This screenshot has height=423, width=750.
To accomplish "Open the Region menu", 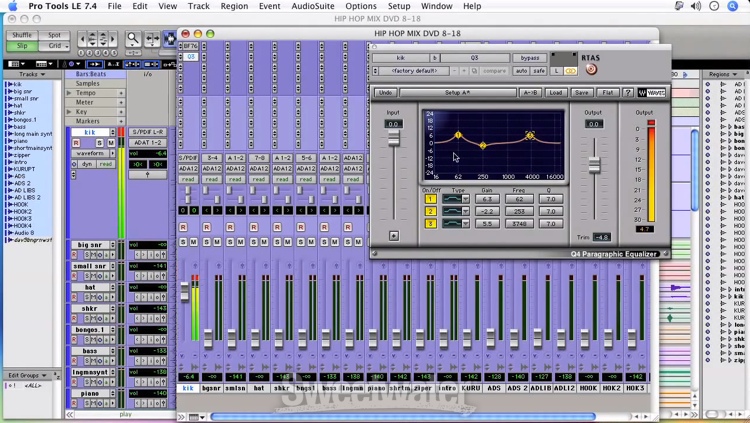I will [234, 6].
